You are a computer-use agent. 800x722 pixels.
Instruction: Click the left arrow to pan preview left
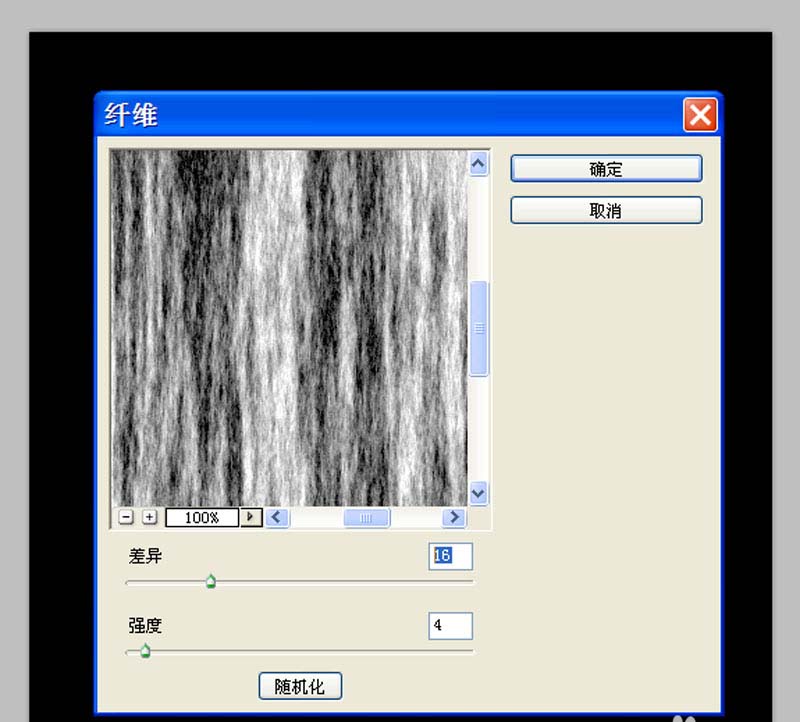click(x=277, y=517)
